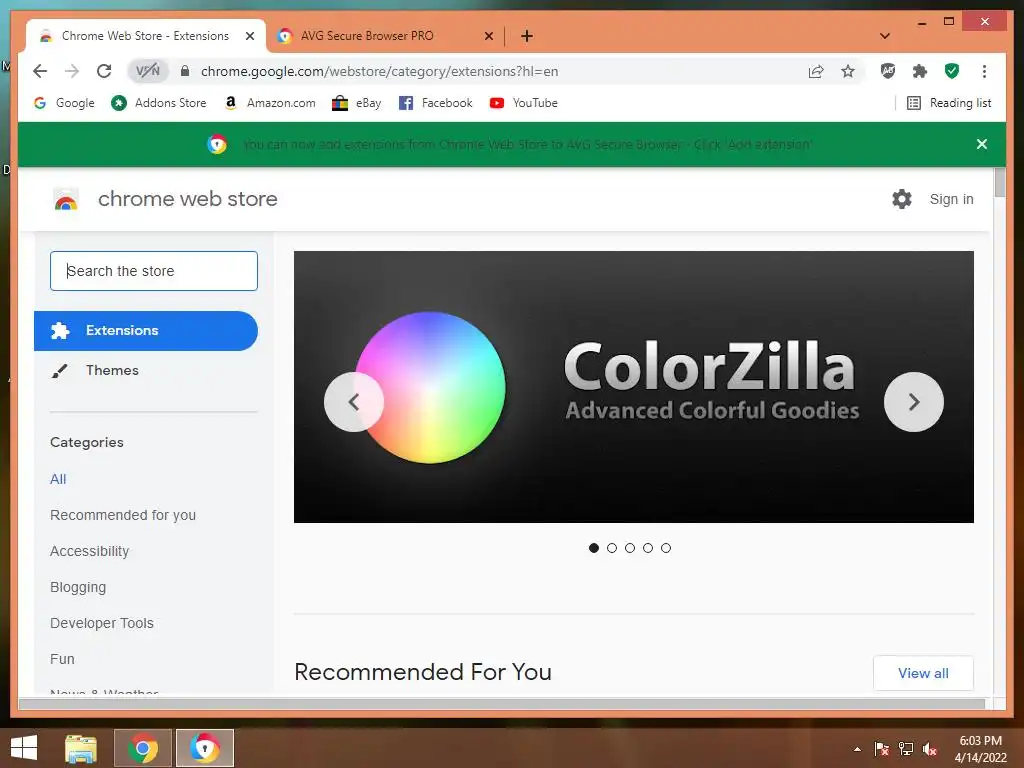Switch to Chrome Web Store - Extensions tab
This screenshot has width=1024, height=768.
(145, 36)
